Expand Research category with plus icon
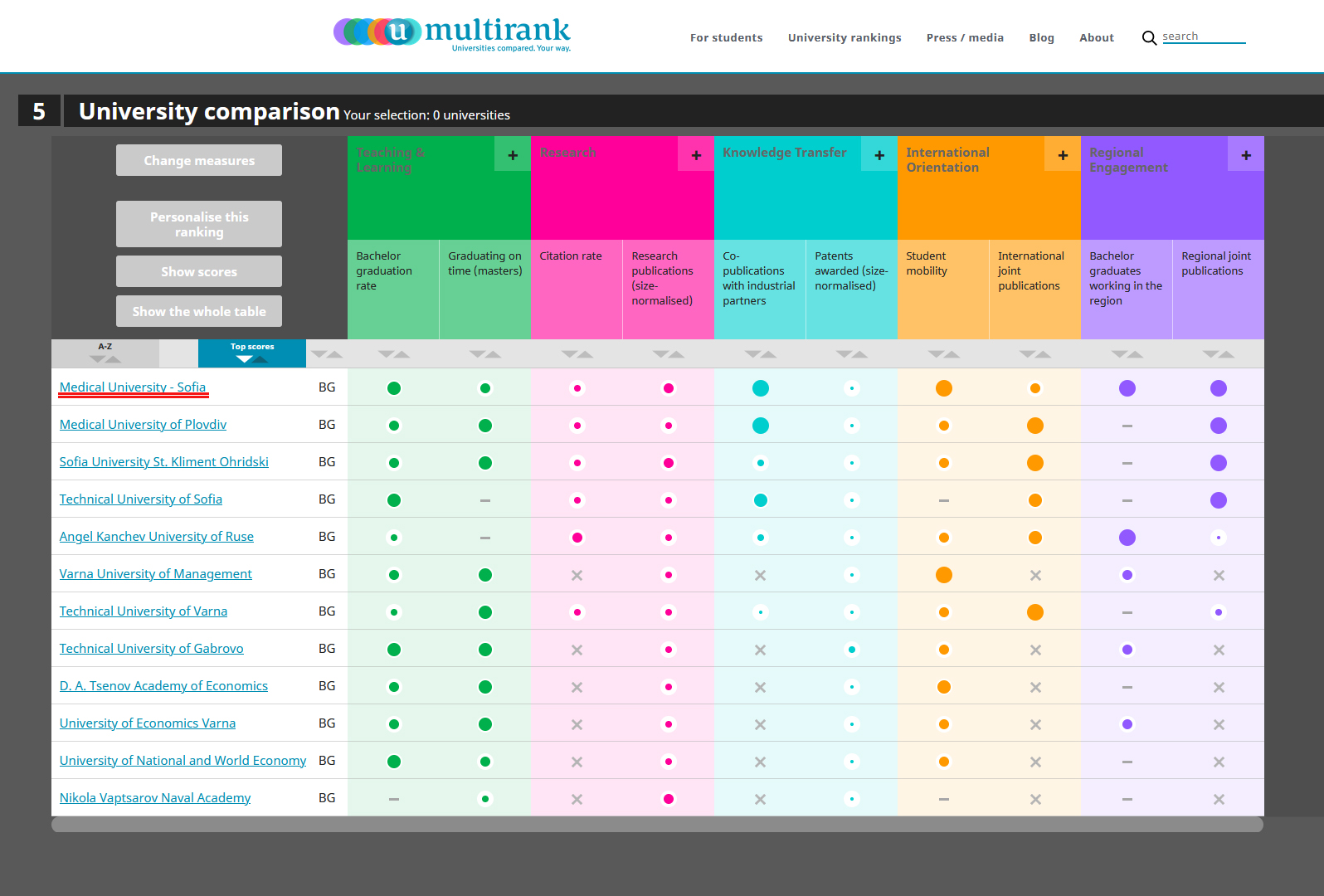Screen dimensions: 1324x896 pyautogui.click(x=696, y=155)
